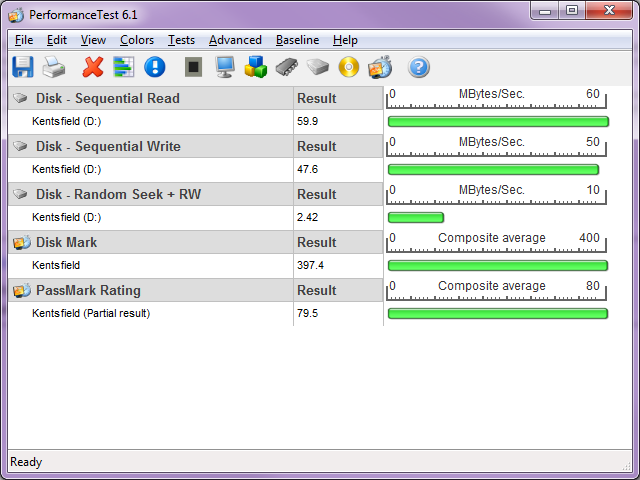Image resolution: width=640 pixels, height=480 pixels.
Task: Run the 2D graphics monitor icon
Action: [x=225, y=67]
